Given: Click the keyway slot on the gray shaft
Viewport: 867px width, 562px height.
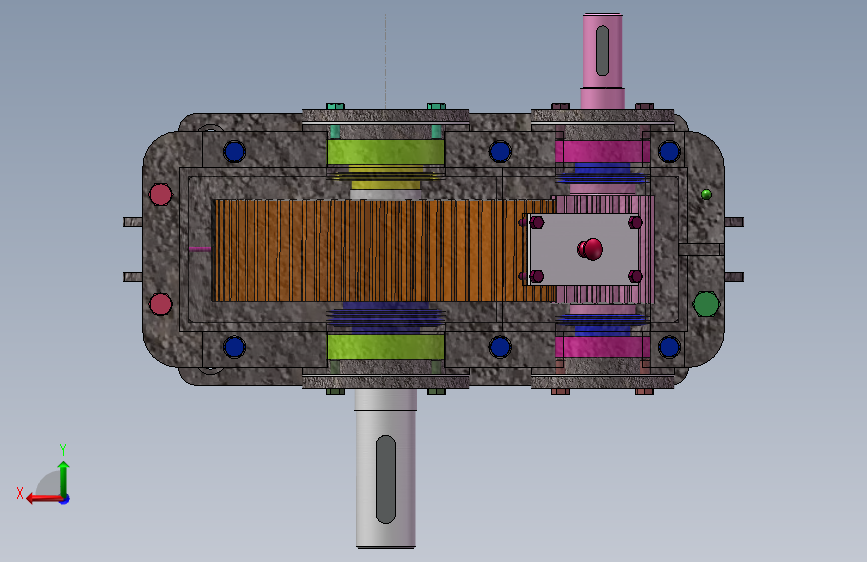Looking at the screenshot, I should click(385, 479).
